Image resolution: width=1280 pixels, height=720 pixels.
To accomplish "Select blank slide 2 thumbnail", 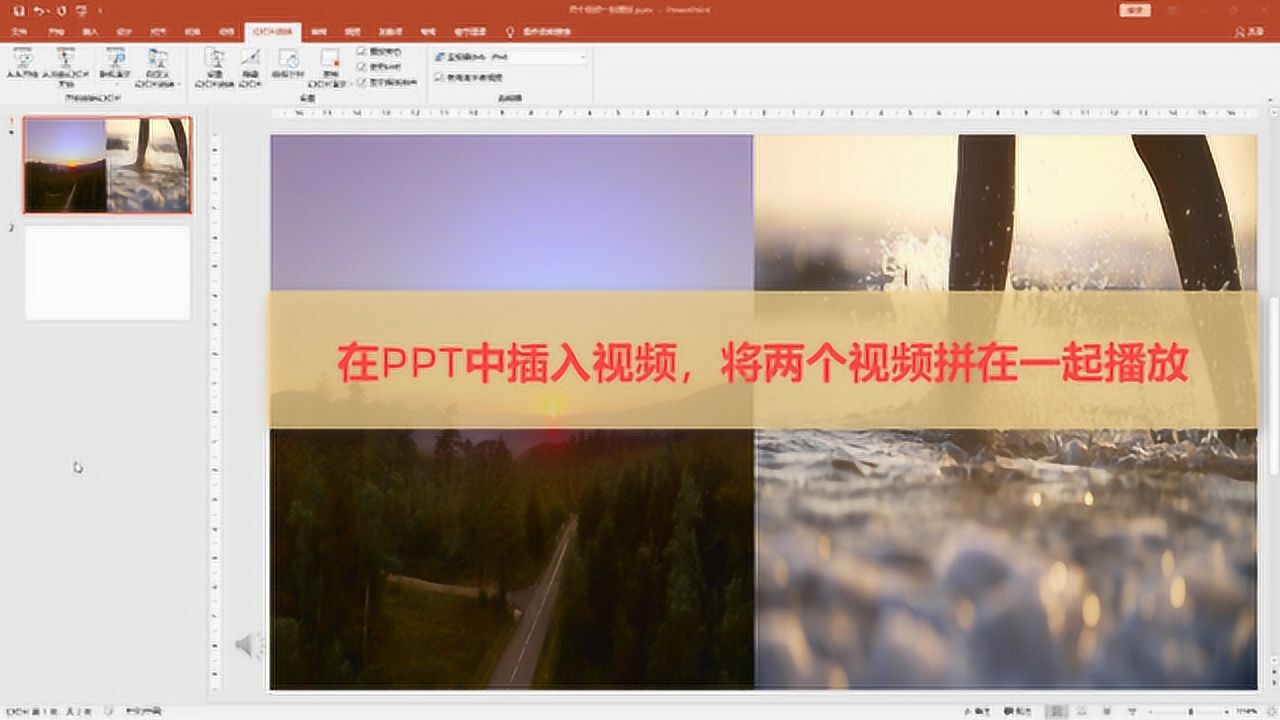I will (107, 272).
